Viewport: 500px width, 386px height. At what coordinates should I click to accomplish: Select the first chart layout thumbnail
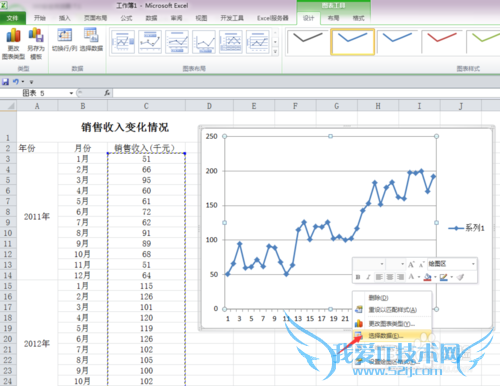[x=123, y=42]
